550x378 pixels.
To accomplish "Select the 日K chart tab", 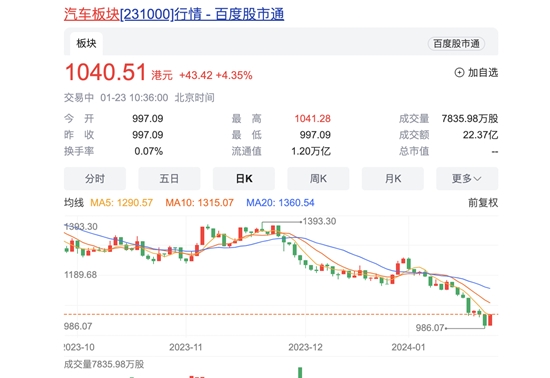I will [244, 178].
